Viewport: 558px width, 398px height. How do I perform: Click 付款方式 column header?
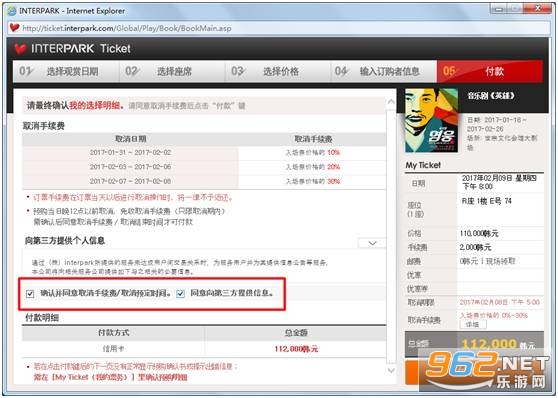pyautogui.click(x=113, y=333)
